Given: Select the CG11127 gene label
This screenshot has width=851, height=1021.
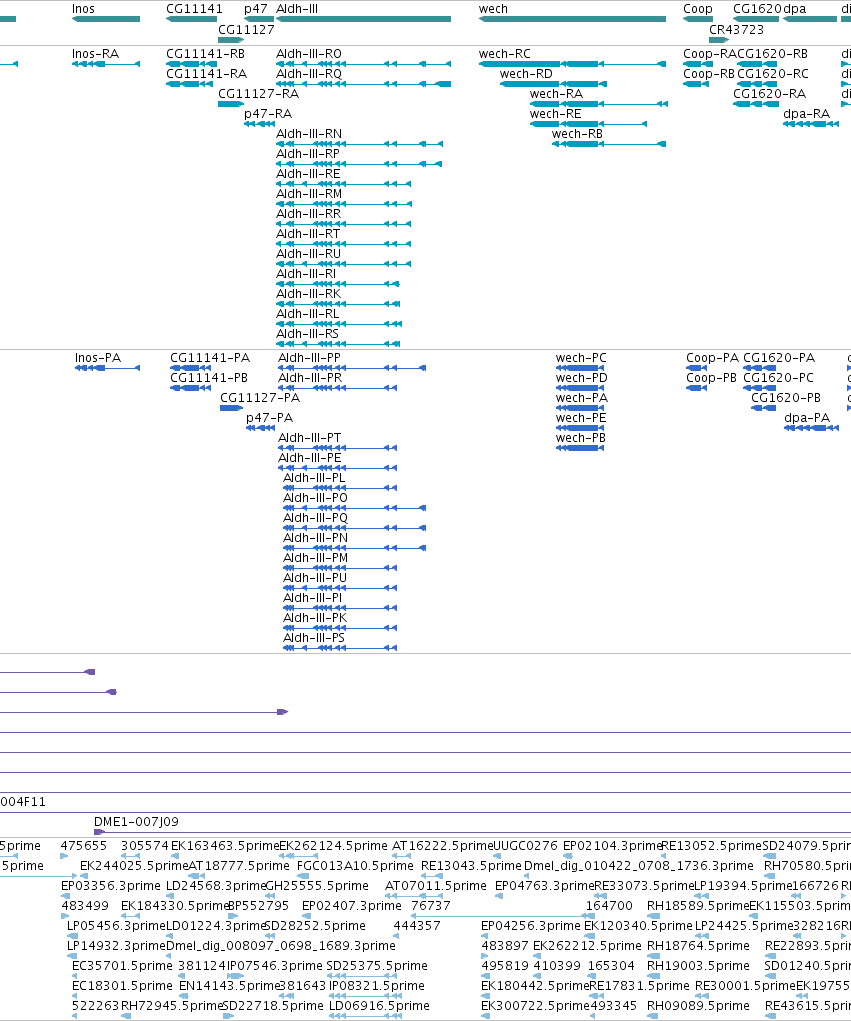Looking at the screenshot, I should click(x=246, y=29).
